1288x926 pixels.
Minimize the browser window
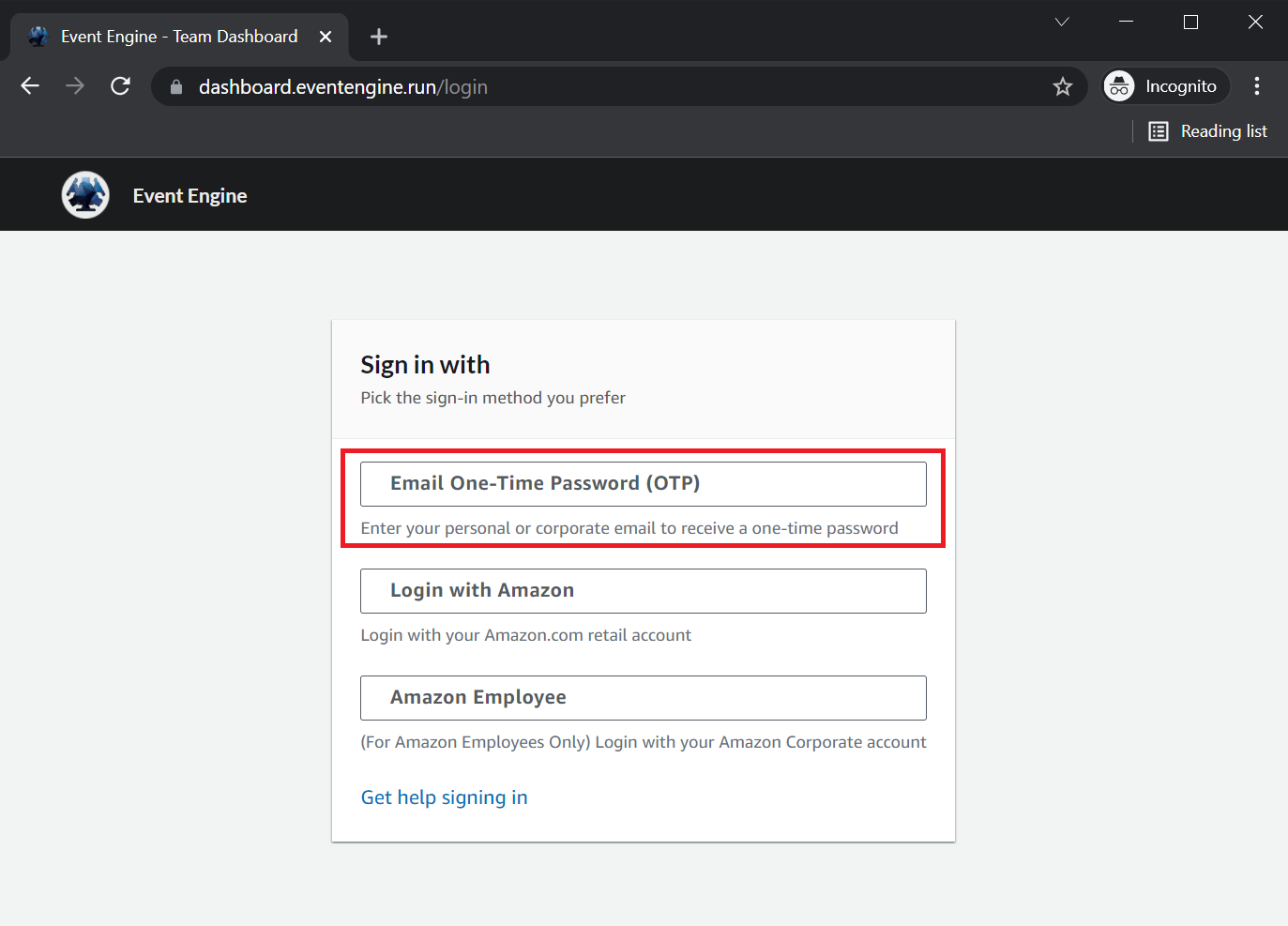[1127, 22]
